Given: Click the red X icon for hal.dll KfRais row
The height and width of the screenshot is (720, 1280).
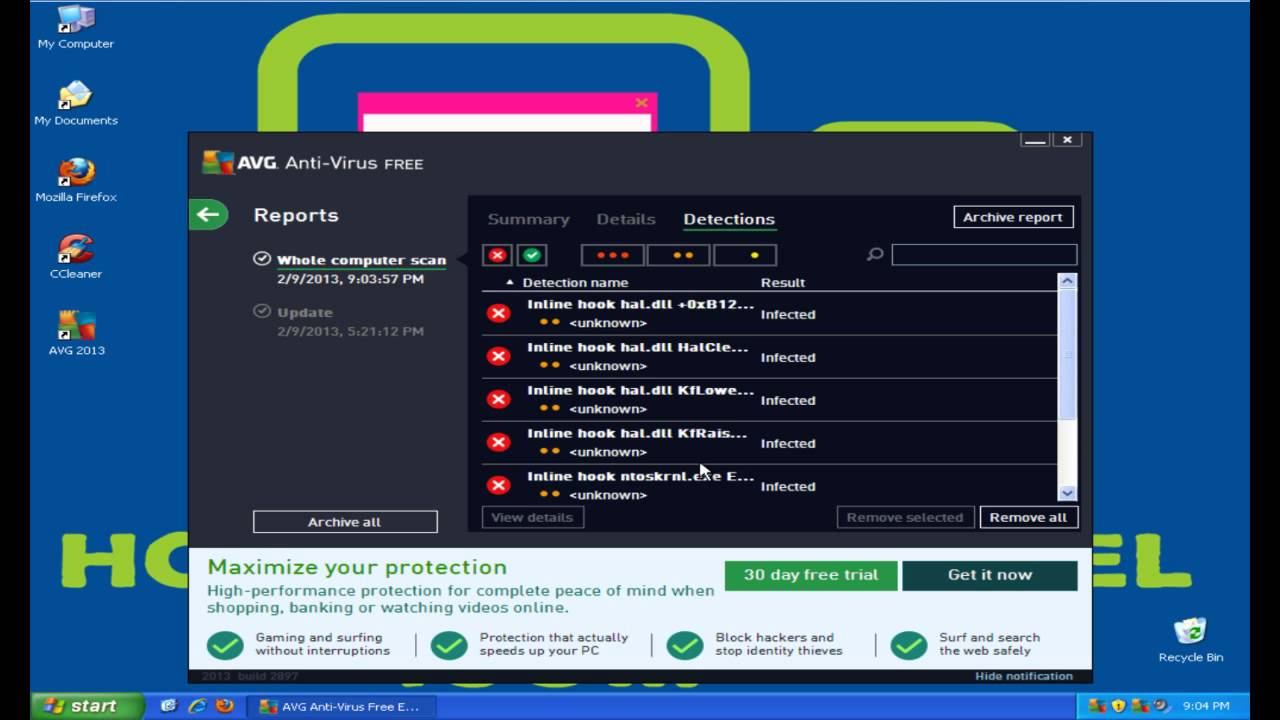Looking at the screenshot, I should click(497, 443).
